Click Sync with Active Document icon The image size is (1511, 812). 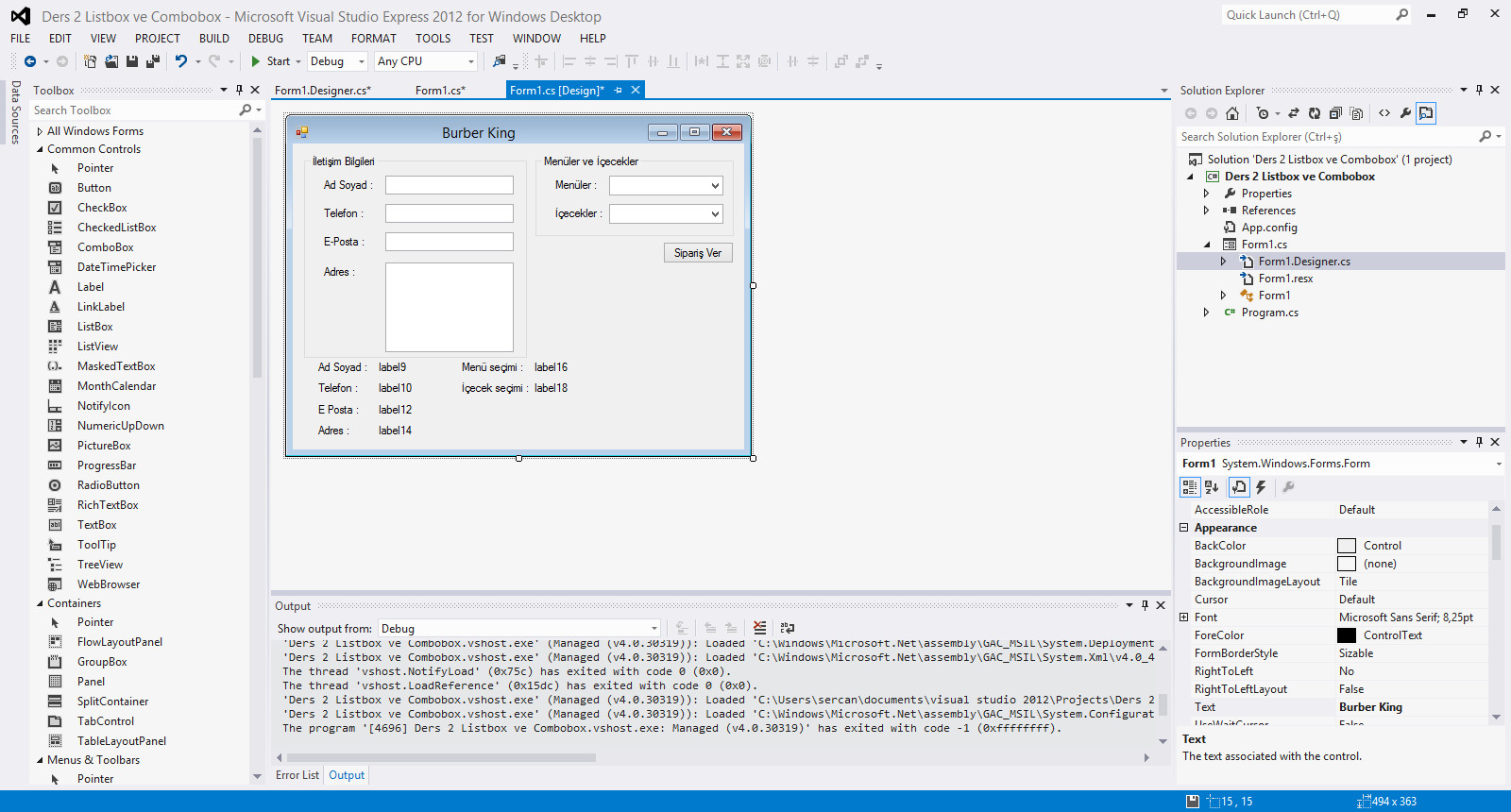coord(1294,113)
